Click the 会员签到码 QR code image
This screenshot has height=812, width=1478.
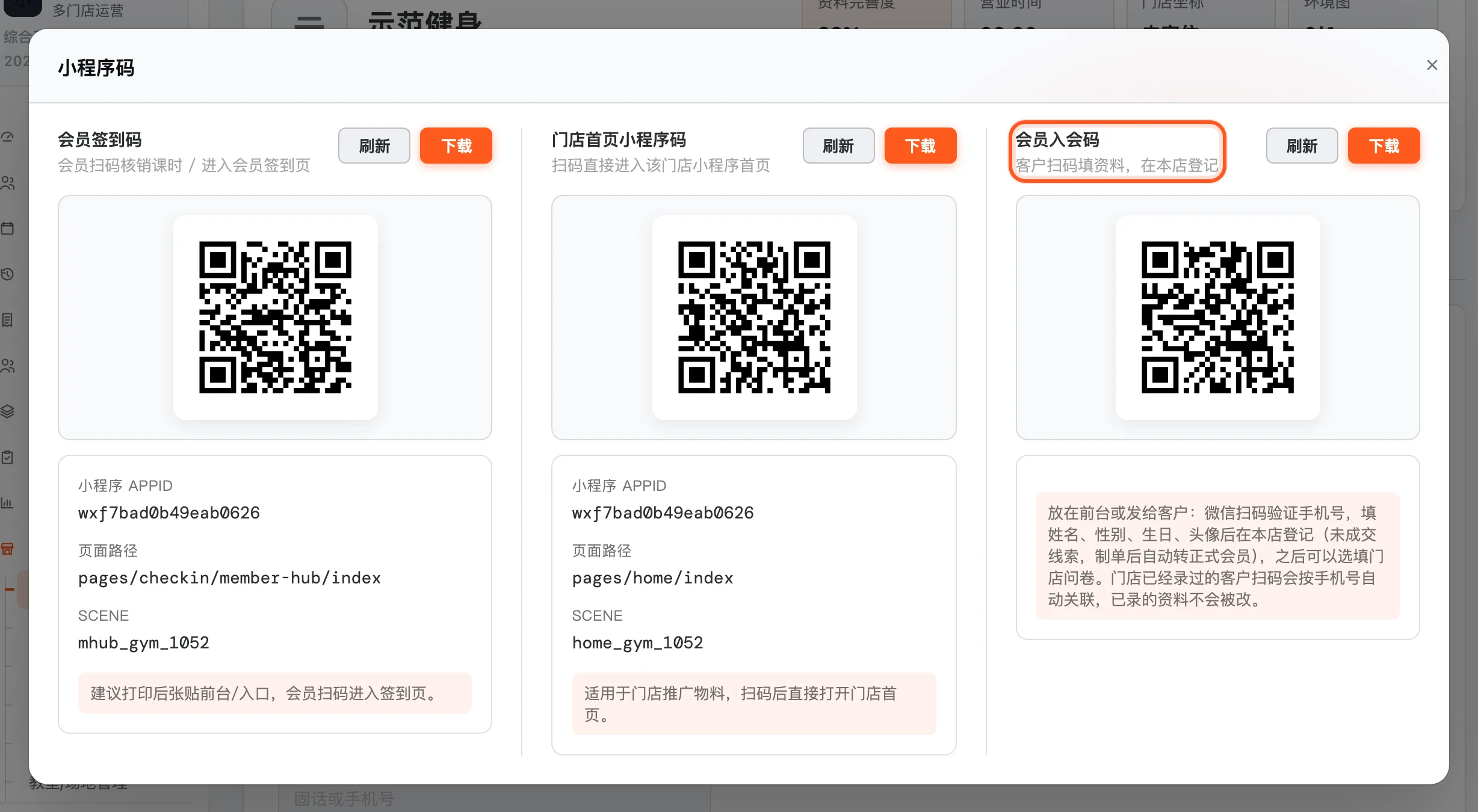point(275,318)
